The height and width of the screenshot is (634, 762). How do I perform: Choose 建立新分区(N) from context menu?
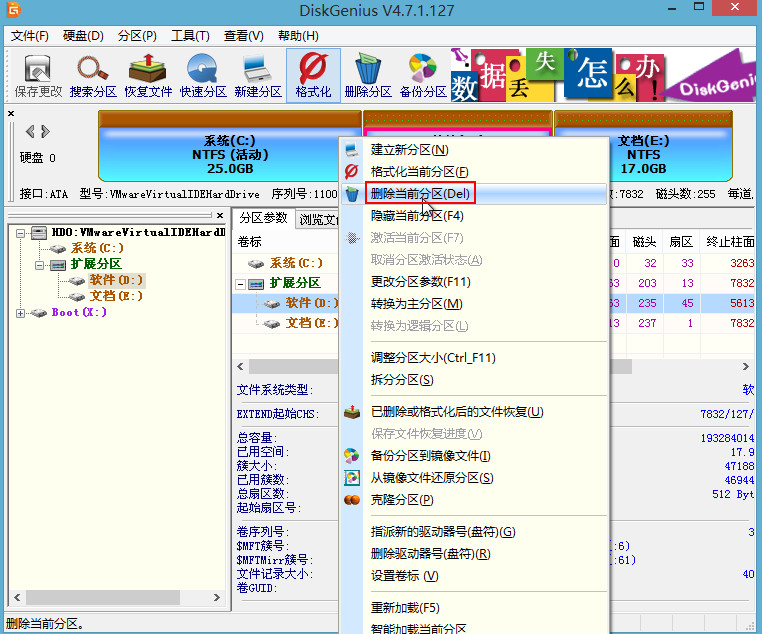click(x=474, y=150)
